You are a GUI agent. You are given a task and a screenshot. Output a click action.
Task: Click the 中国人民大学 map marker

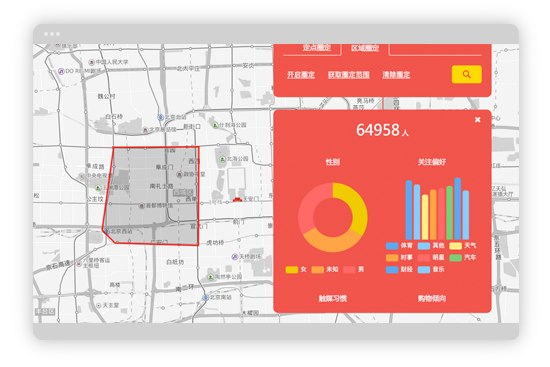pos(92,62)
